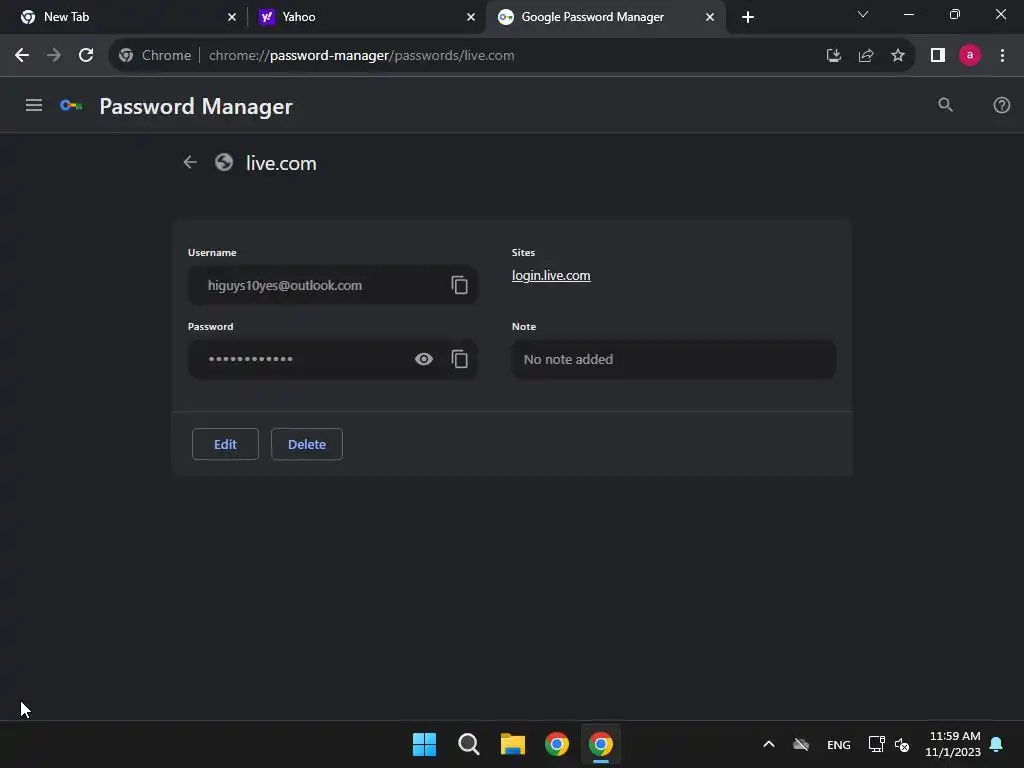Screen dimensions: 1024x768
Task: Navigate back in Chrome
Action: (22, 56)
